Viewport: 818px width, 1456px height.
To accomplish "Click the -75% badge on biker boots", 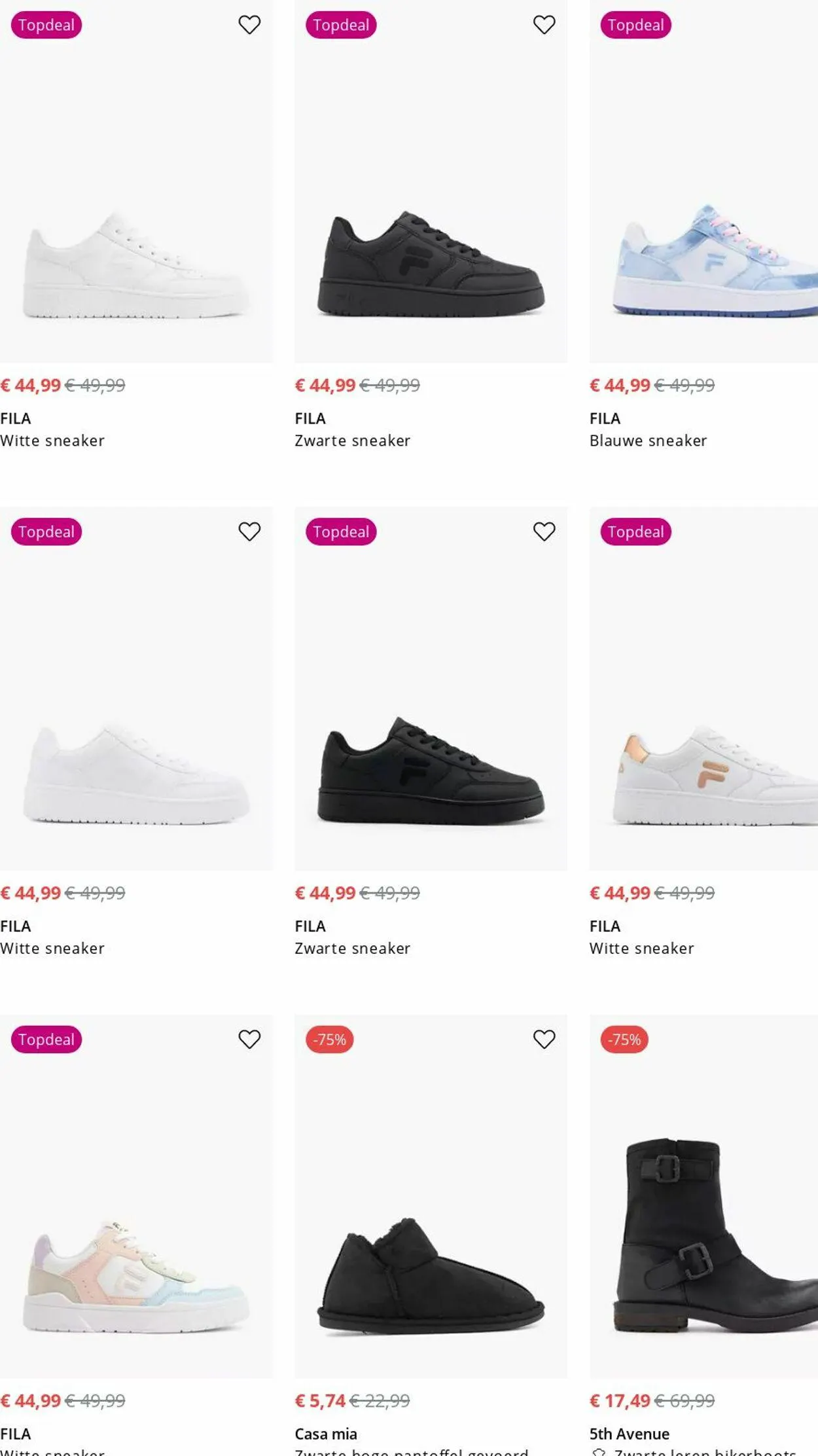I will tap(624, 1040).
